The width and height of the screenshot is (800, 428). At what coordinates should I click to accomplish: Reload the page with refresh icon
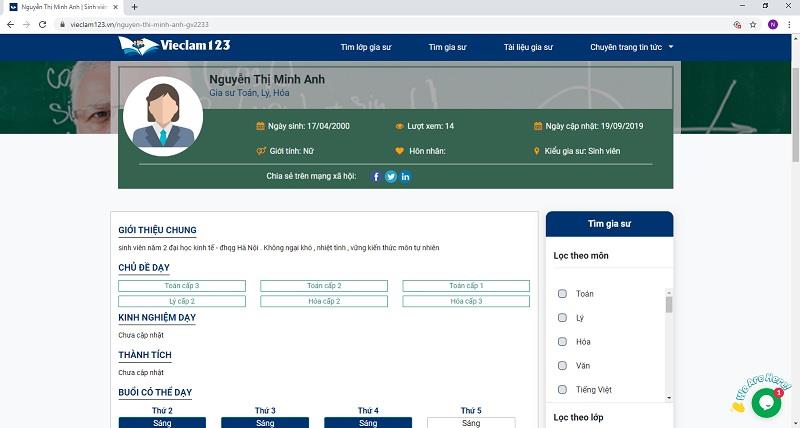point(42,24)
